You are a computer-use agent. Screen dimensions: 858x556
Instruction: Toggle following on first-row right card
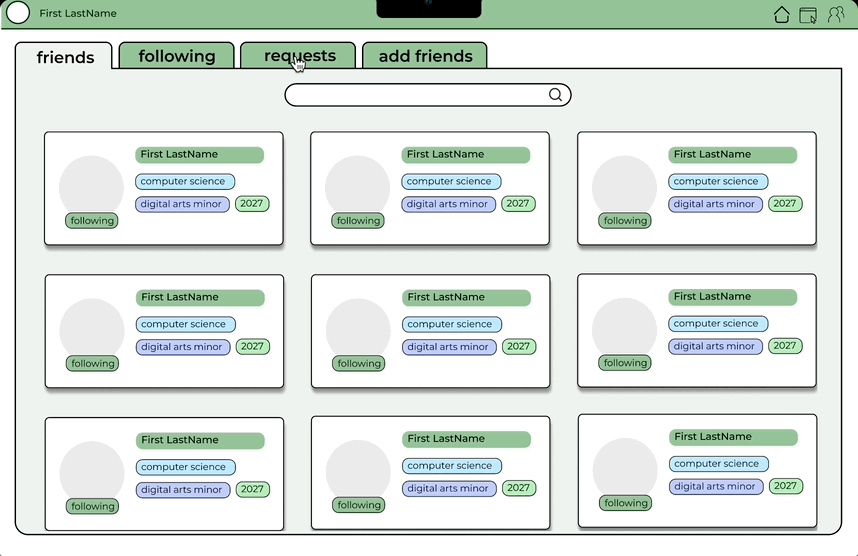pyautogui.click(x=625, y=221)
